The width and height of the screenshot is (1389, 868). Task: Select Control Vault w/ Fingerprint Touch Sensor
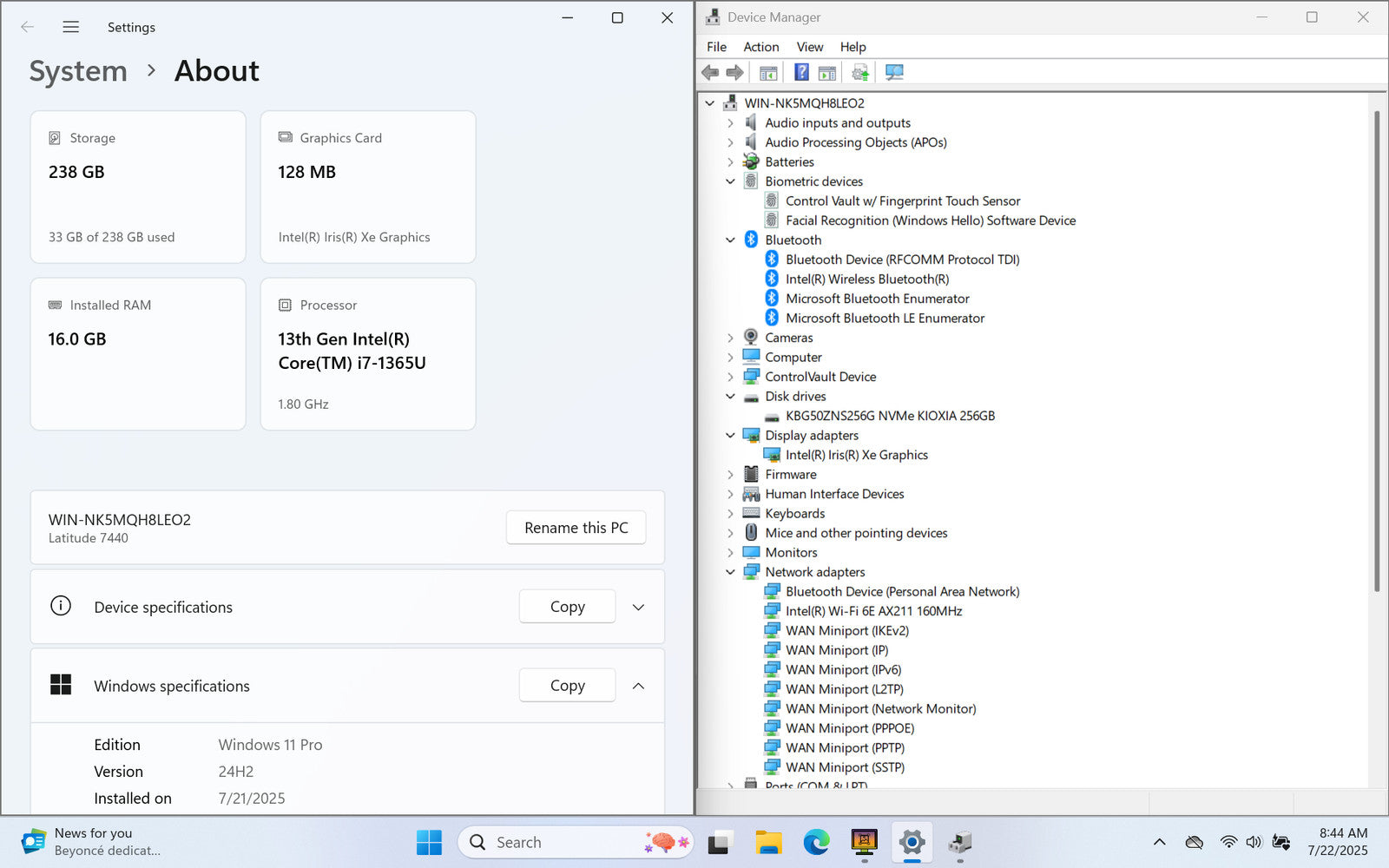pos(903,201)
